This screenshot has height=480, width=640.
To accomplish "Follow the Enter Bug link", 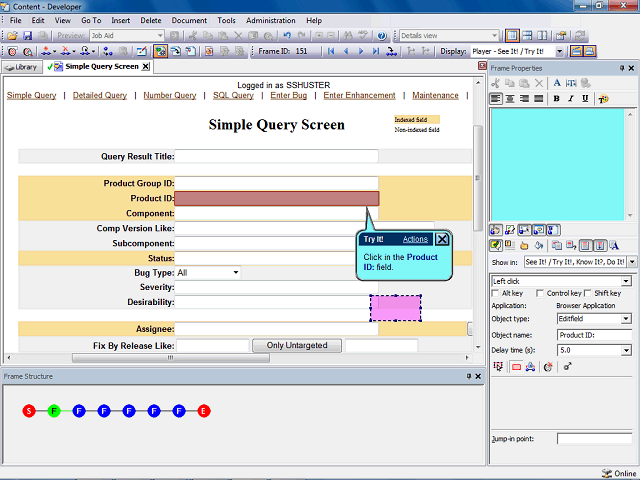I will tap(289, 96).
